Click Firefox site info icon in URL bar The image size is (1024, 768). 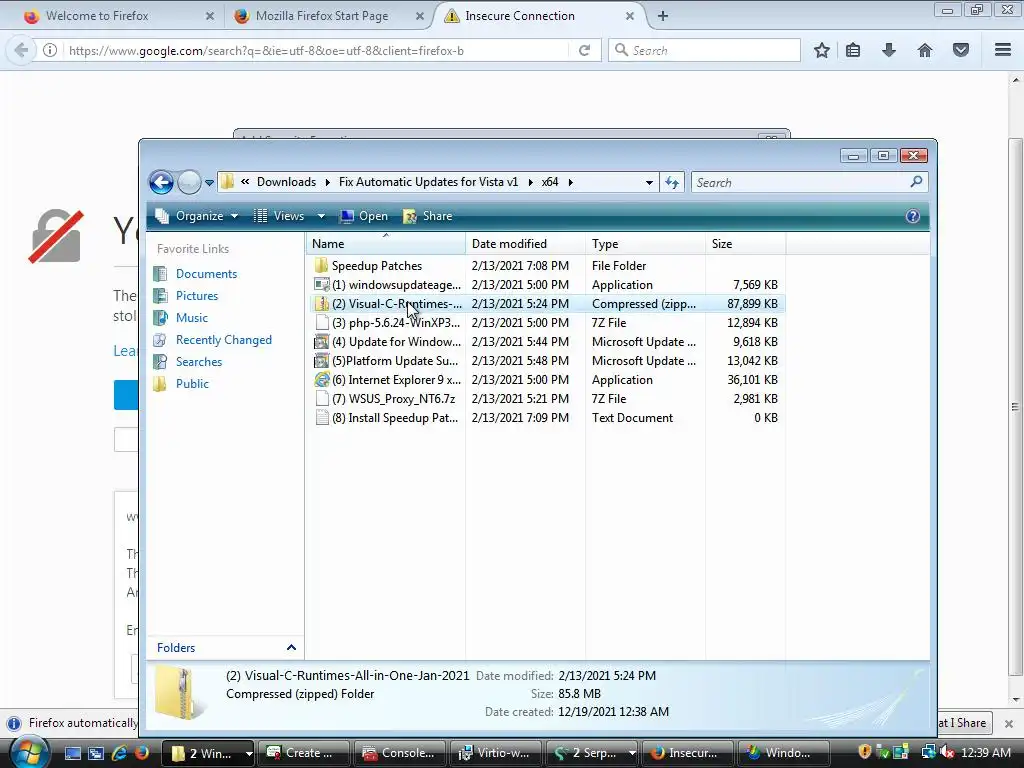pyautogui.click(x=50, y=50)
